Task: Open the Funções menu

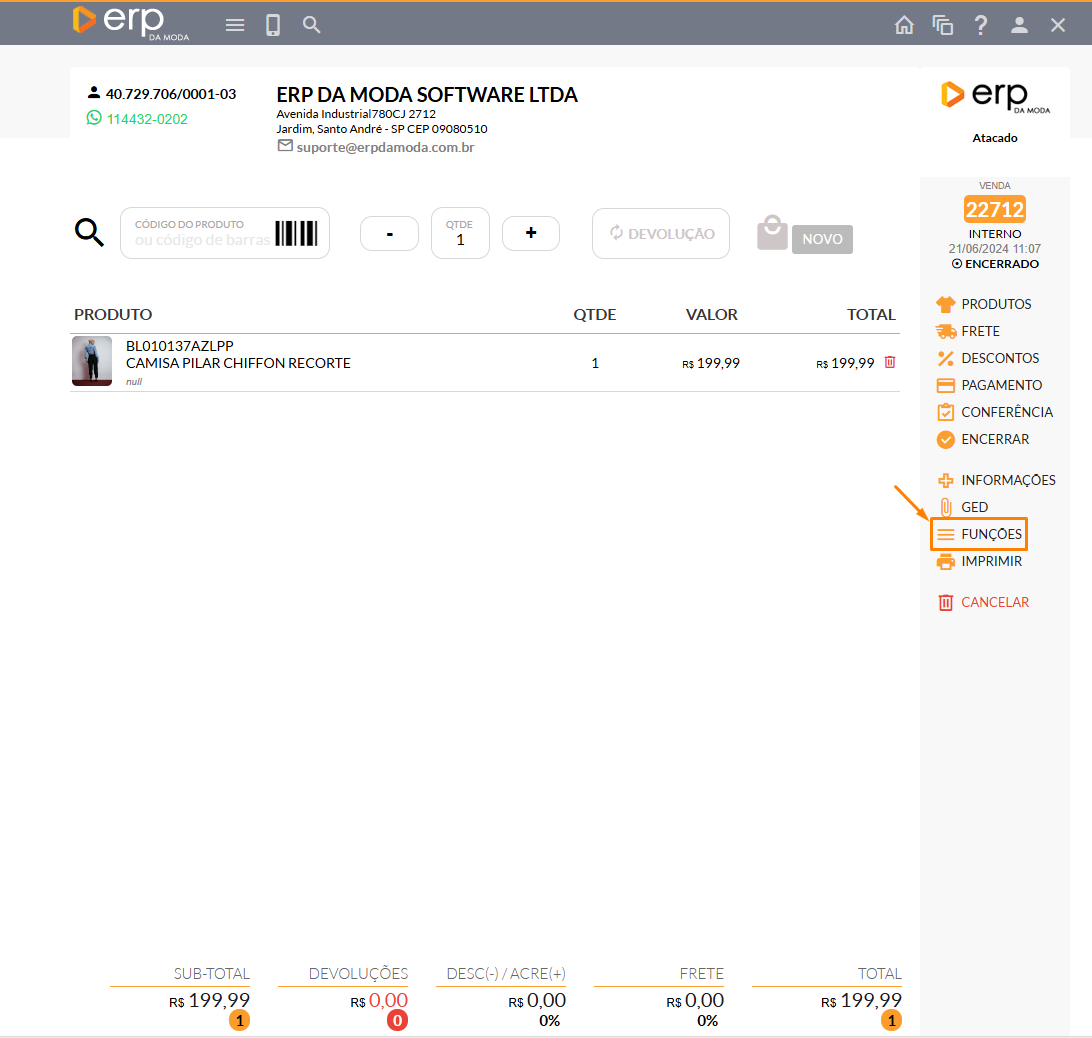Action: tap(979, 534)
